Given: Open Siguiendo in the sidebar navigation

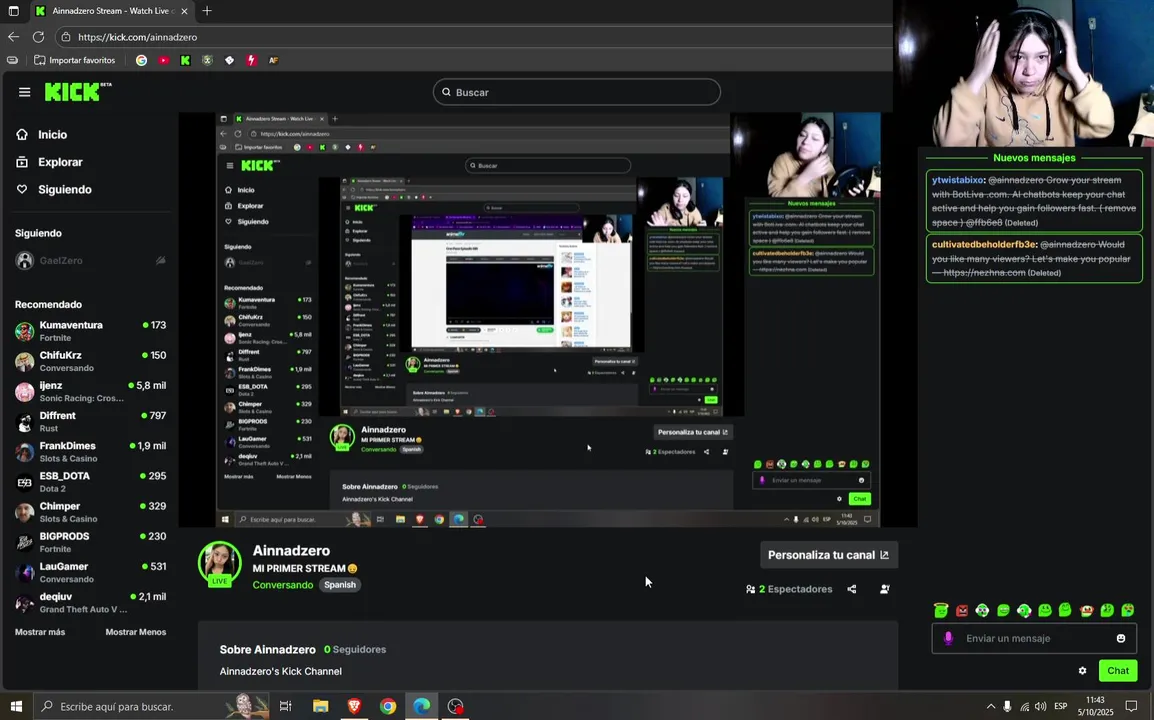Looking at the screenshot, I should point(54,189).
